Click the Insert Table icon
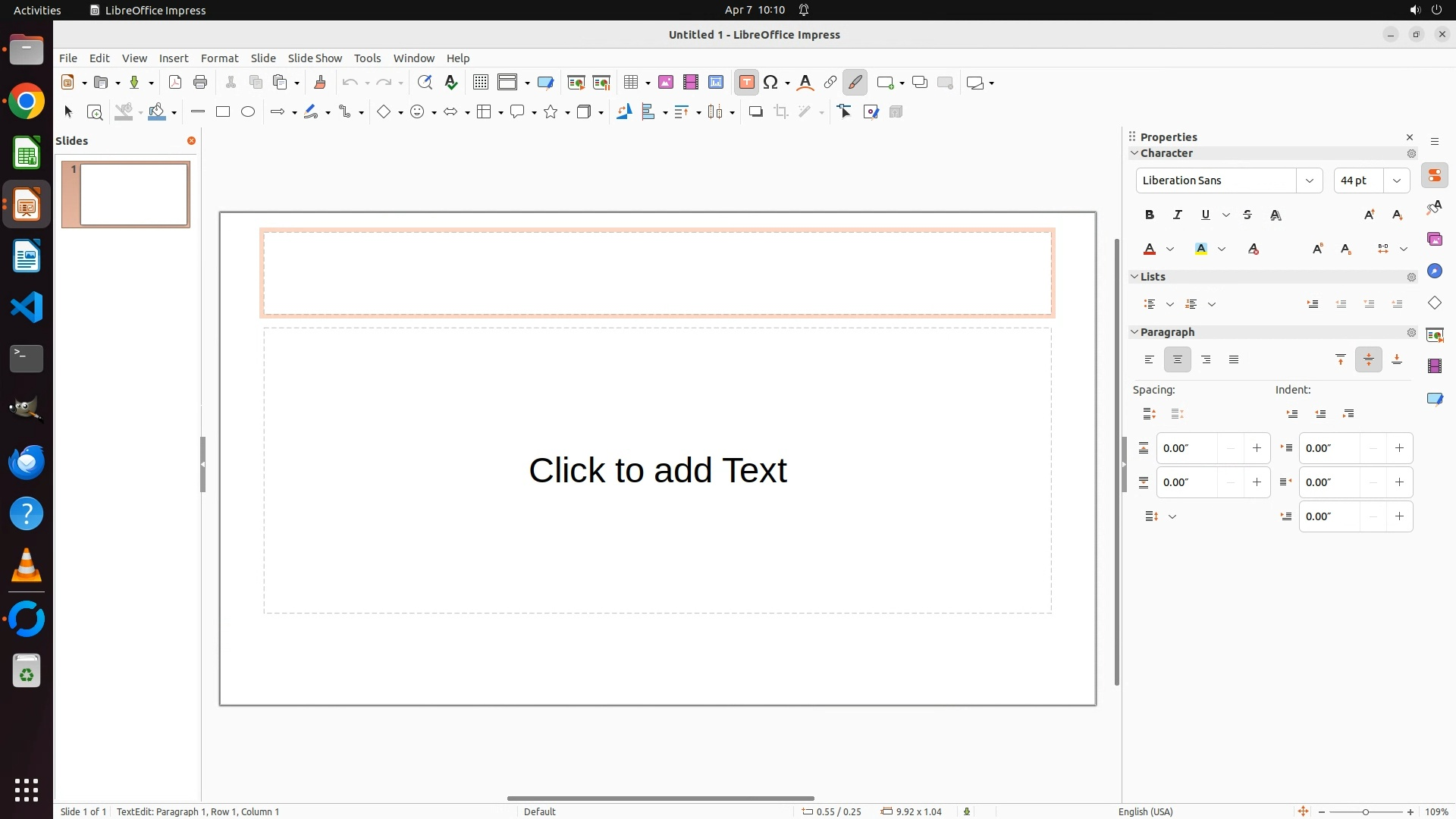 pos(630,83)
